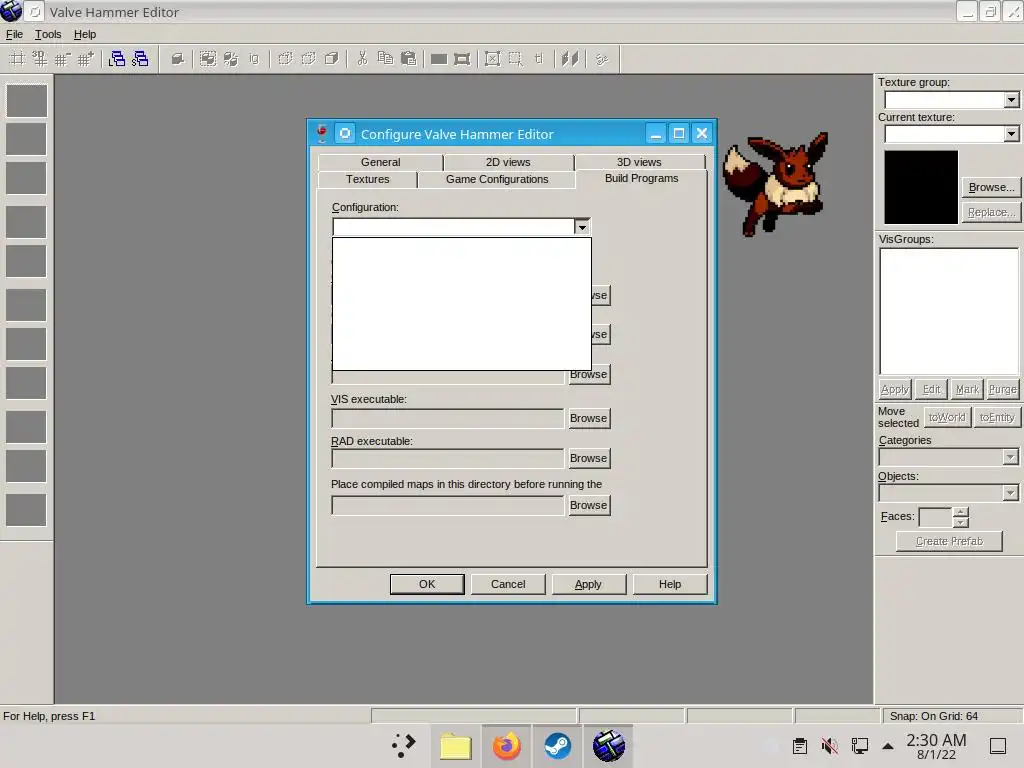Image resolution: width=1024 pixels, height=768 pixels.
Task: Toggle the select-by-handles icon
Action: [492, 59]
